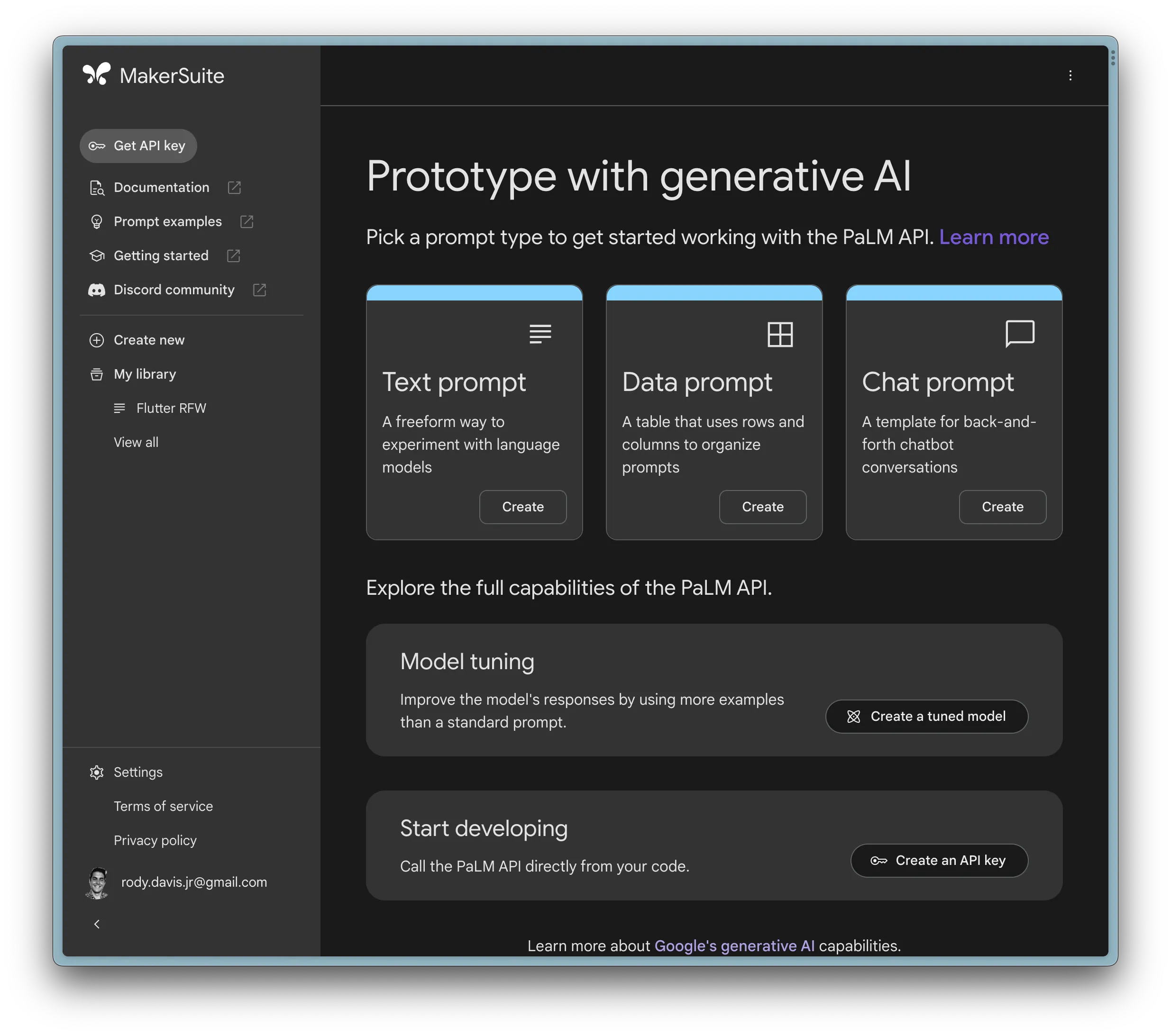Image resolution: width=1171 pixels, height=1036 pixels.
Task: Open the Create new menu
Action: [x=148, y=340]
